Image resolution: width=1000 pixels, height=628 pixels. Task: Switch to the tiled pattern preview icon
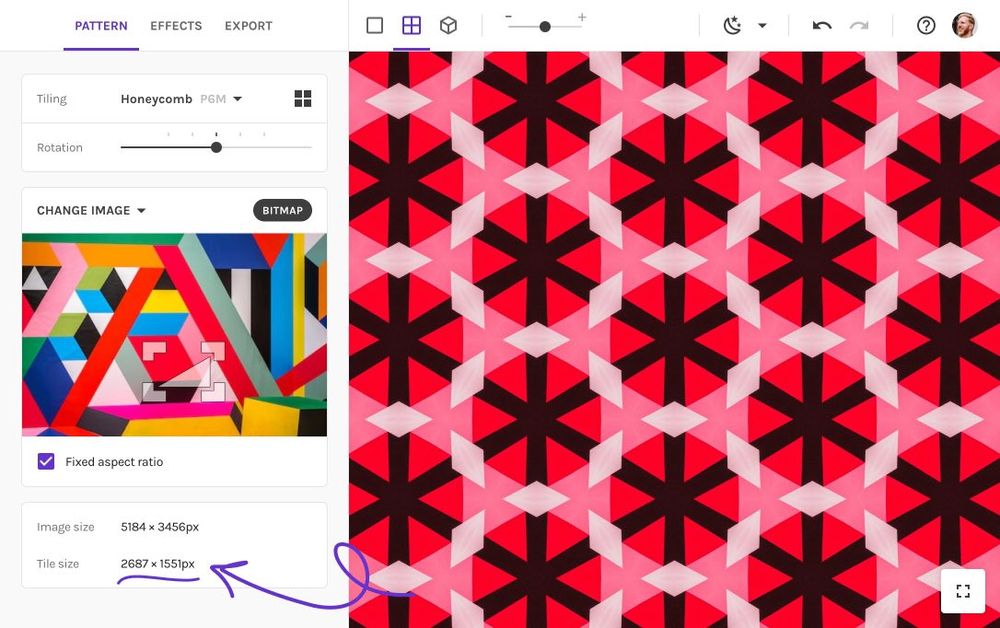click(411, 25)
